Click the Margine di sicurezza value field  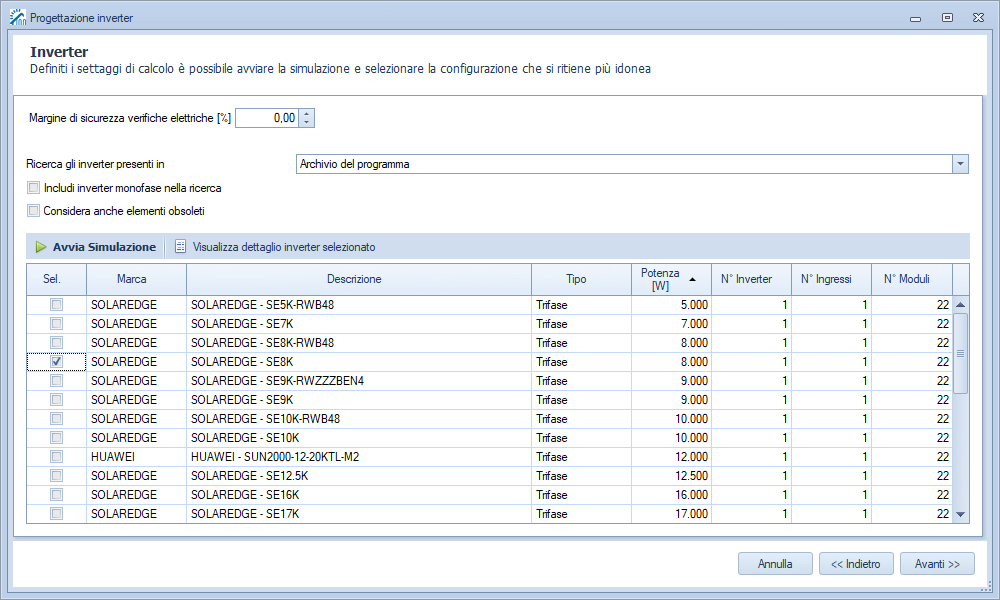click(267, 118)
